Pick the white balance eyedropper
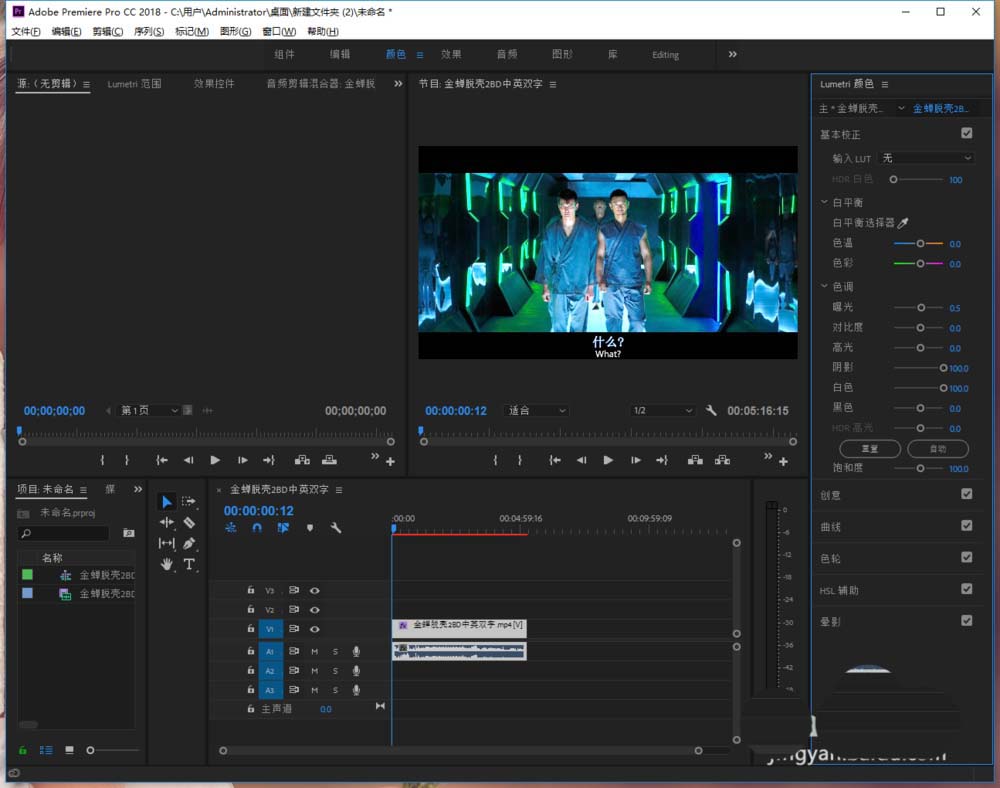The height and width of the screenshot is (788, 1000). [903, 223]
